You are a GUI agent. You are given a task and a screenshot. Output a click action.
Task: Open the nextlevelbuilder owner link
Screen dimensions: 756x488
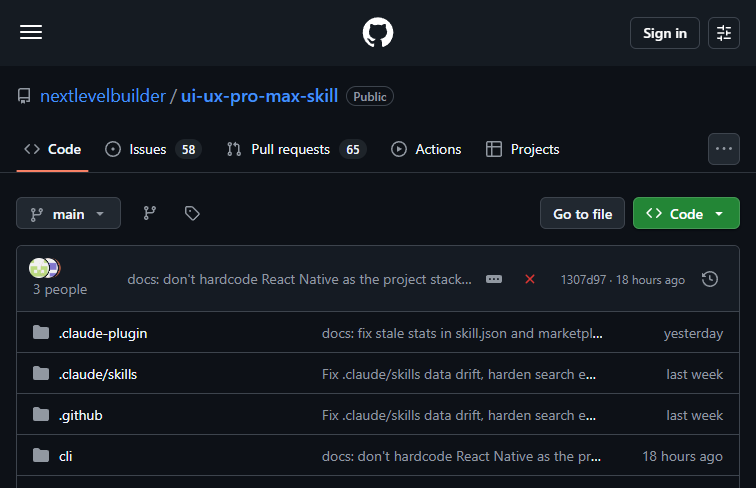point(103,96)
